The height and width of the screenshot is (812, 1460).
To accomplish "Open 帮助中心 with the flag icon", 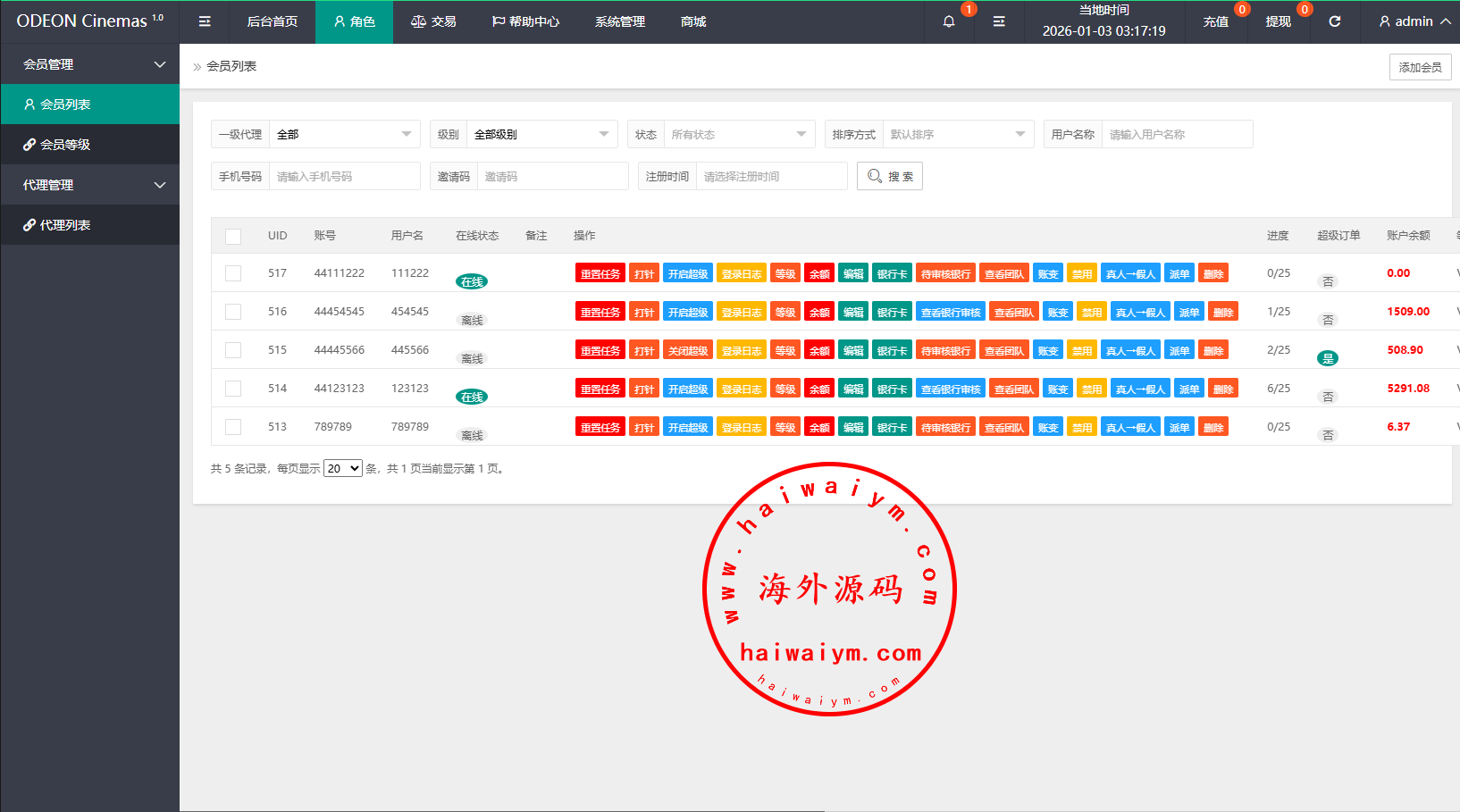I will tap(525, 21).
